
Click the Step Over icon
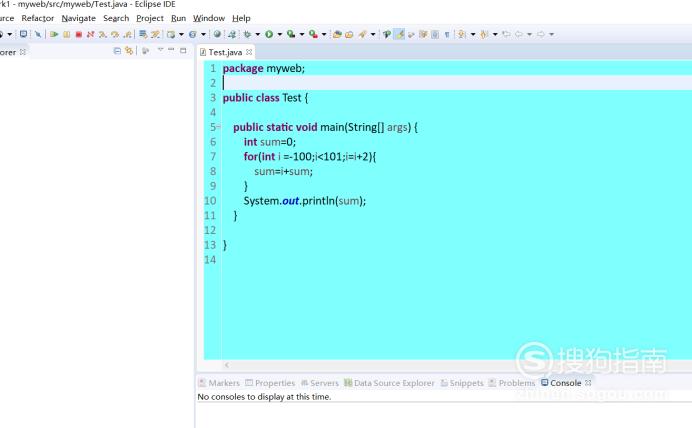[115, 34]
